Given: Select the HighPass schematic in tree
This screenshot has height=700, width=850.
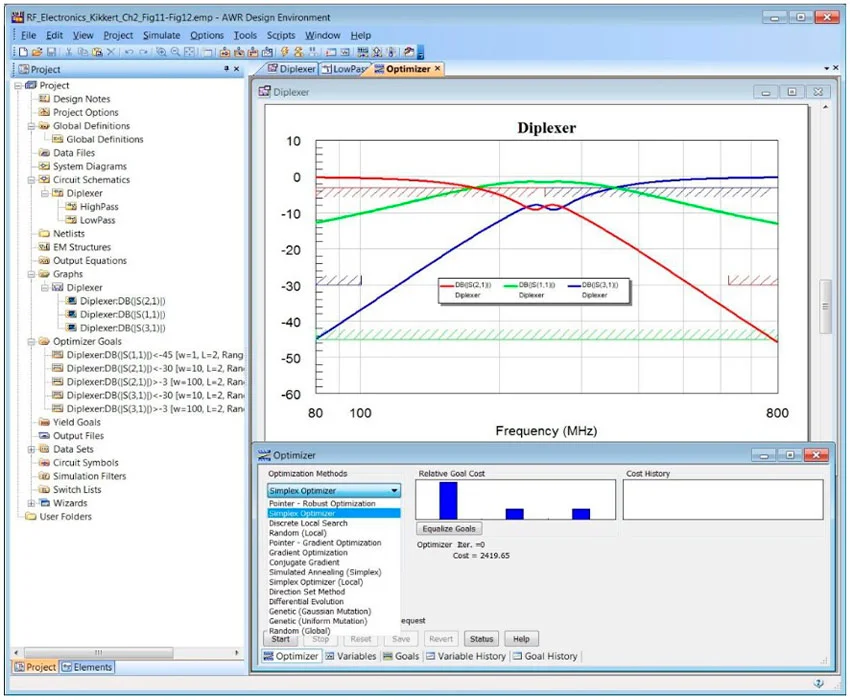Looking at the screenshot, I should point(99,207).
